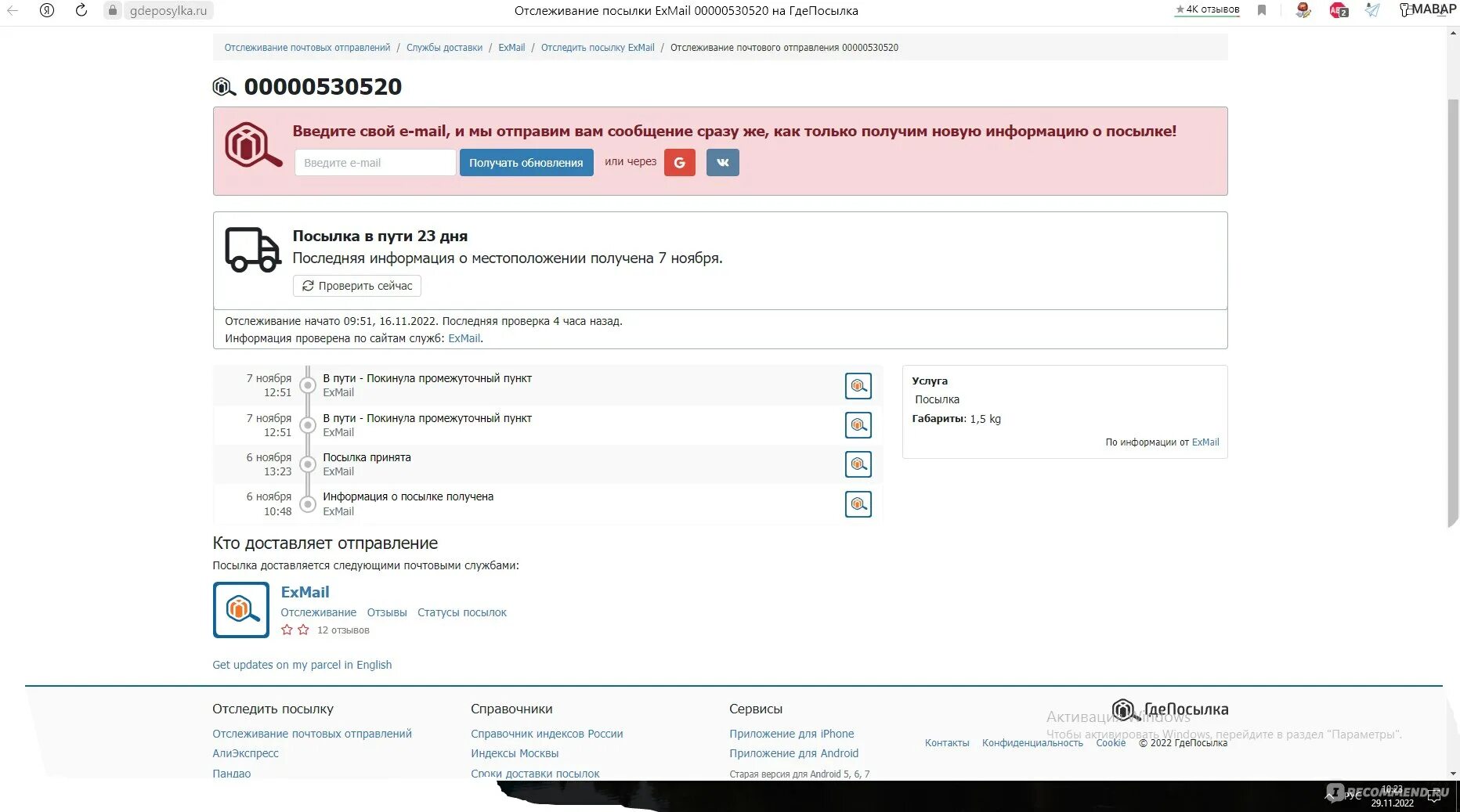Open the Службы доставки breadcrumb
Image resolution: width=1460 pixels, height=812 pixels.
[x=444, y=48]
